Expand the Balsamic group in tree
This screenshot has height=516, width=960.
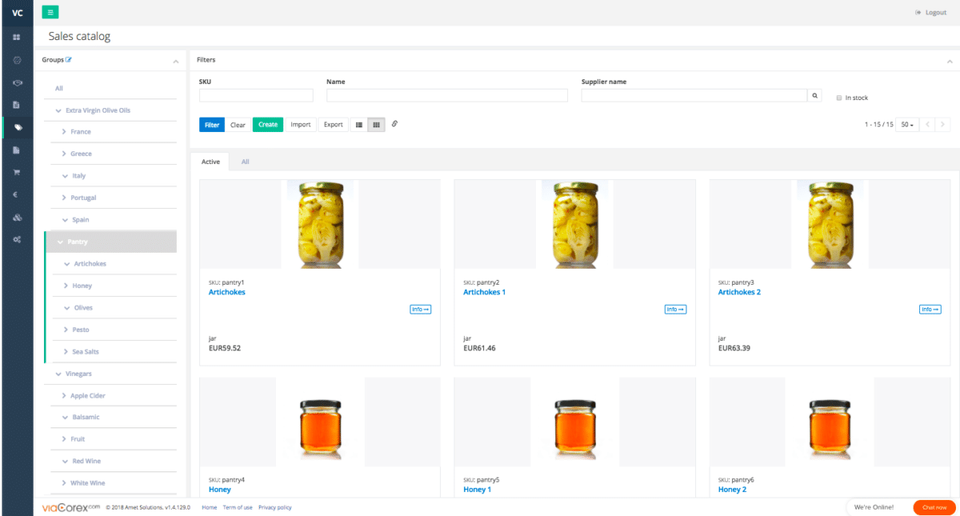pos(64,417)
